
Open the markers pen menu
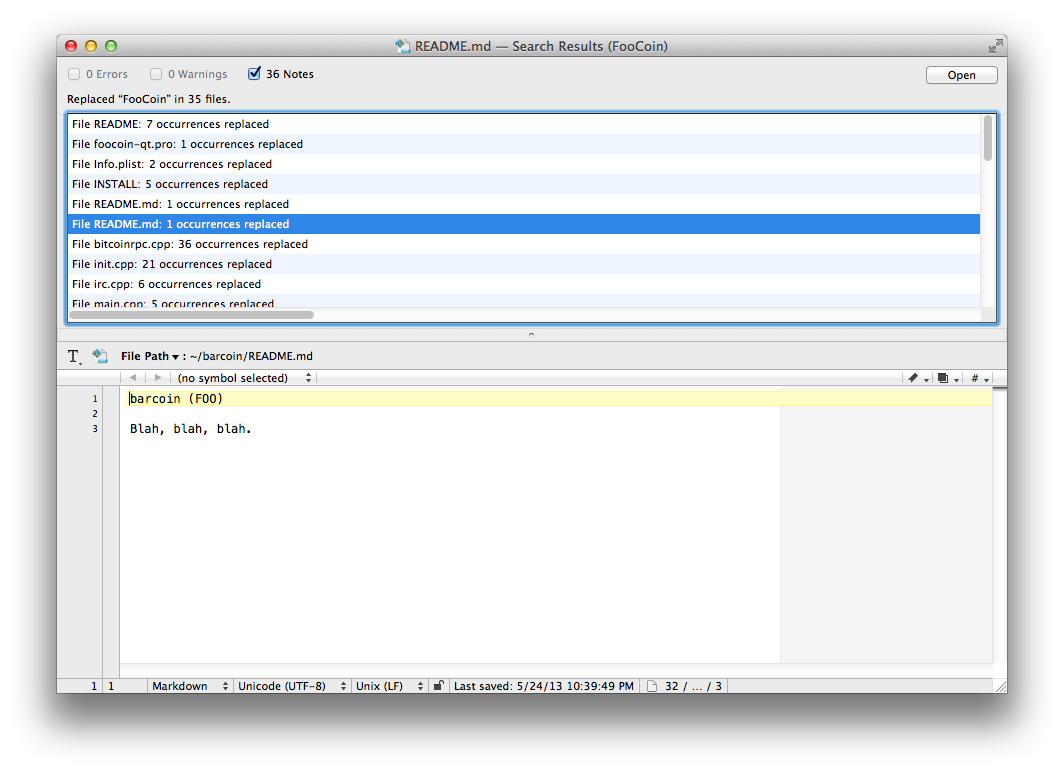coord(917,379)
